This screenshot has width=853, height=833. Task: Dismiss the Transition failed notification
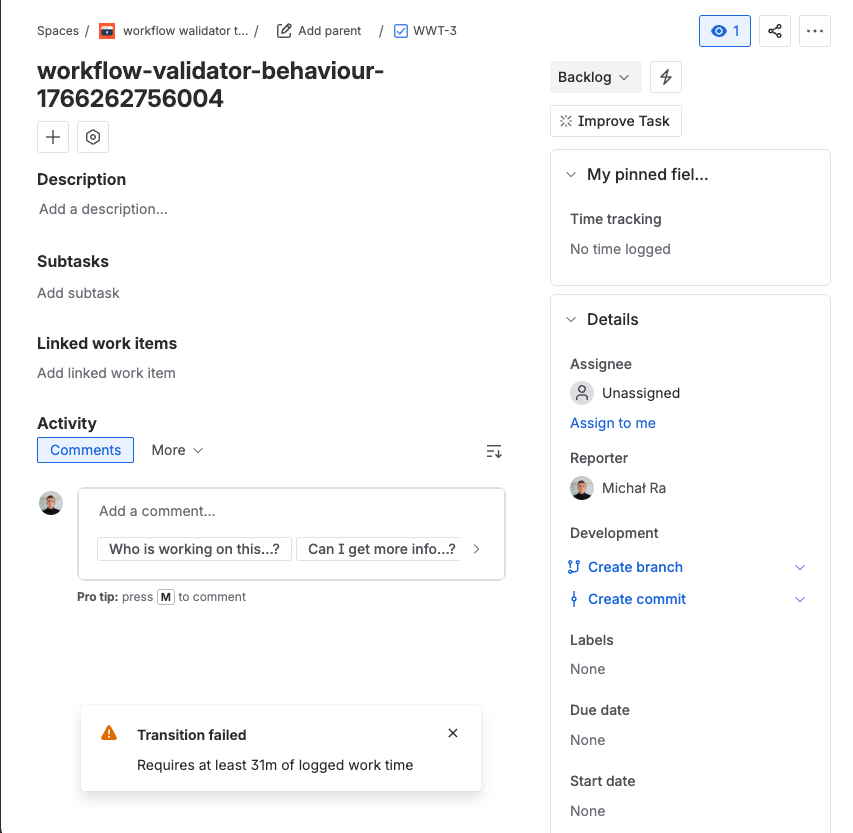(453, 733)
